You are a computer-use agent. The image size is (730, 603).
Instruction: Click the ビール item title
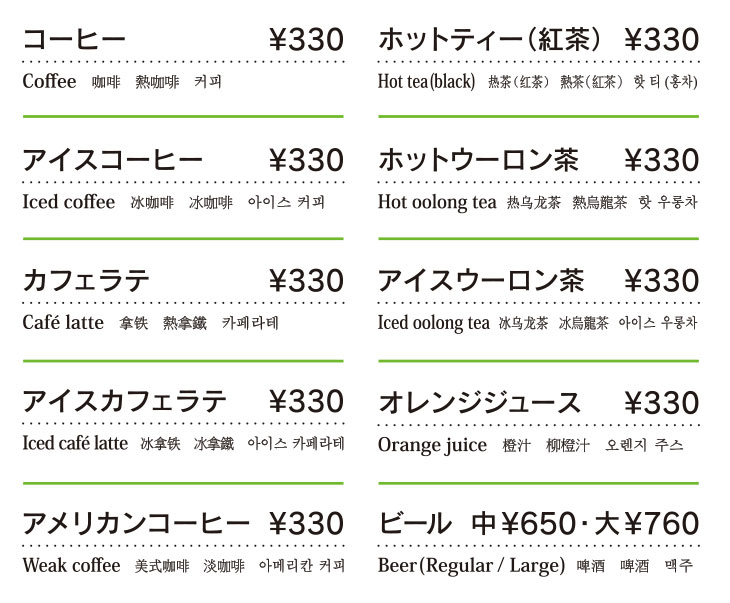(415, 523)
